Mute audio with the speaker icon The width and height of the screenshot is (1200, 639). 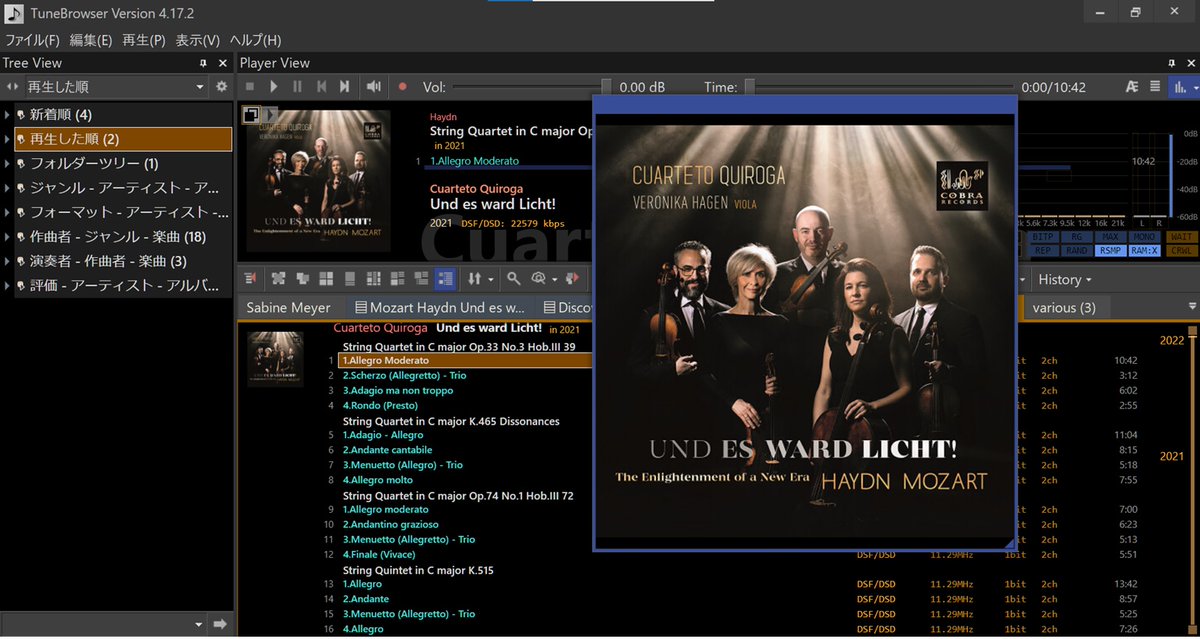373,87
